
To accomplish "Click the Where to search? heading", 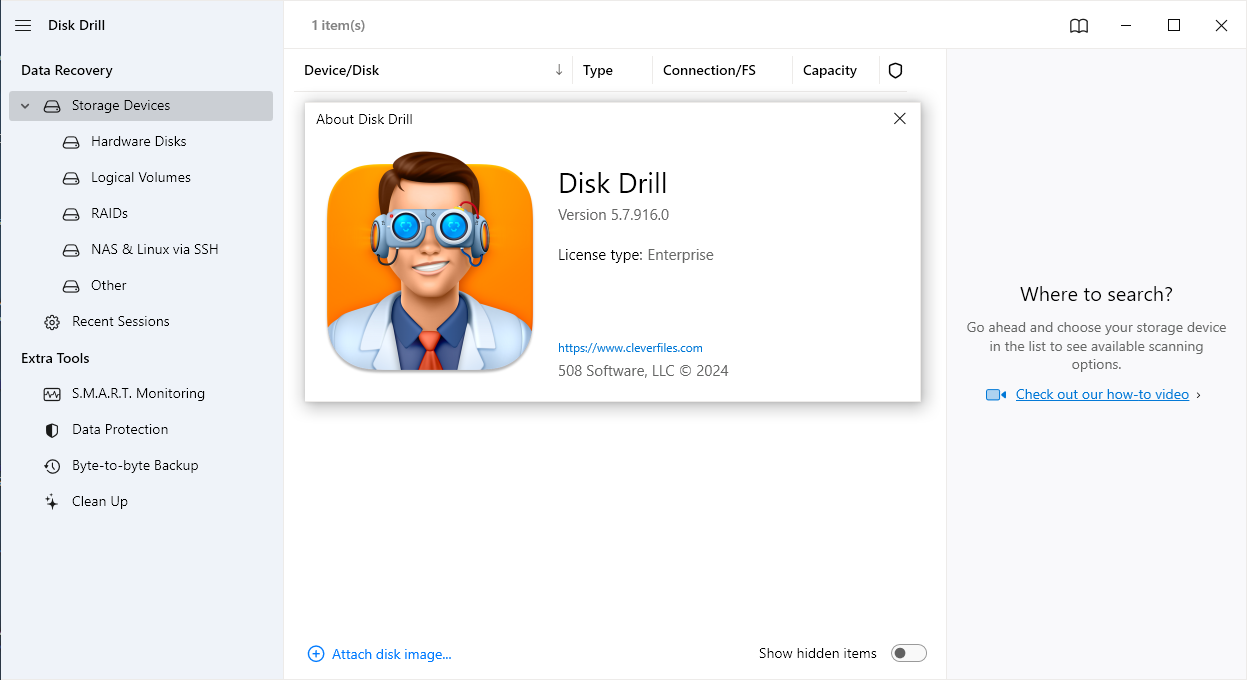I will pyautogui.click(x=1096, y=294).
